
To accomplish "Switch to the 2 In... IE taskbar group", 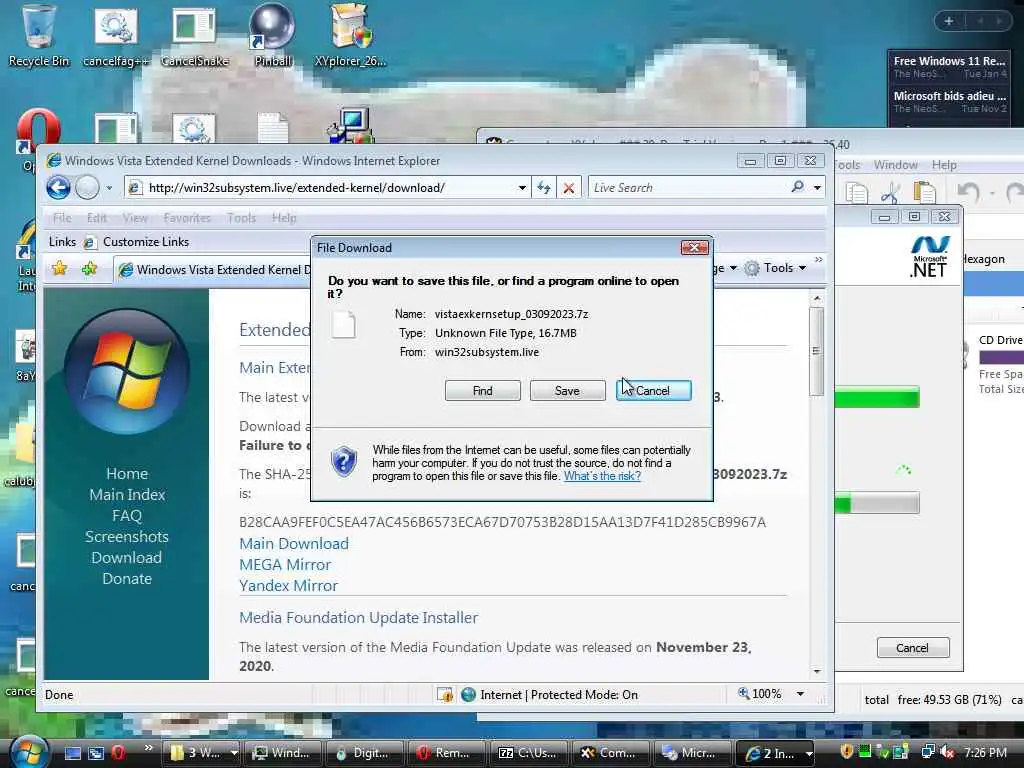I will 775,753.
